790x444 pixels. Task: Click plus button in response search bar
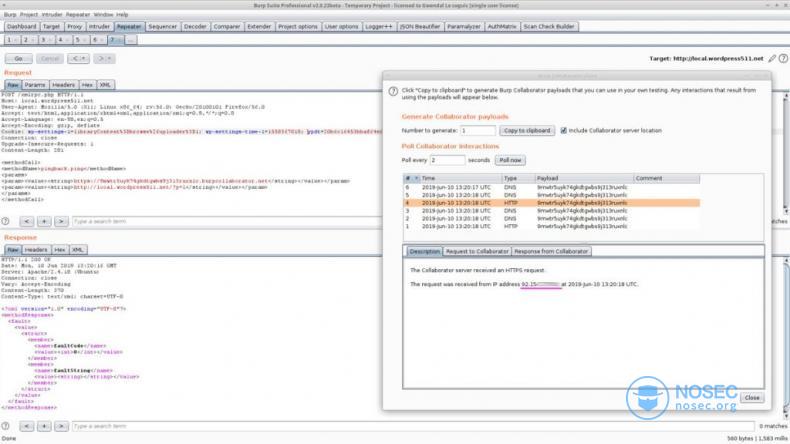pos(44,426)
